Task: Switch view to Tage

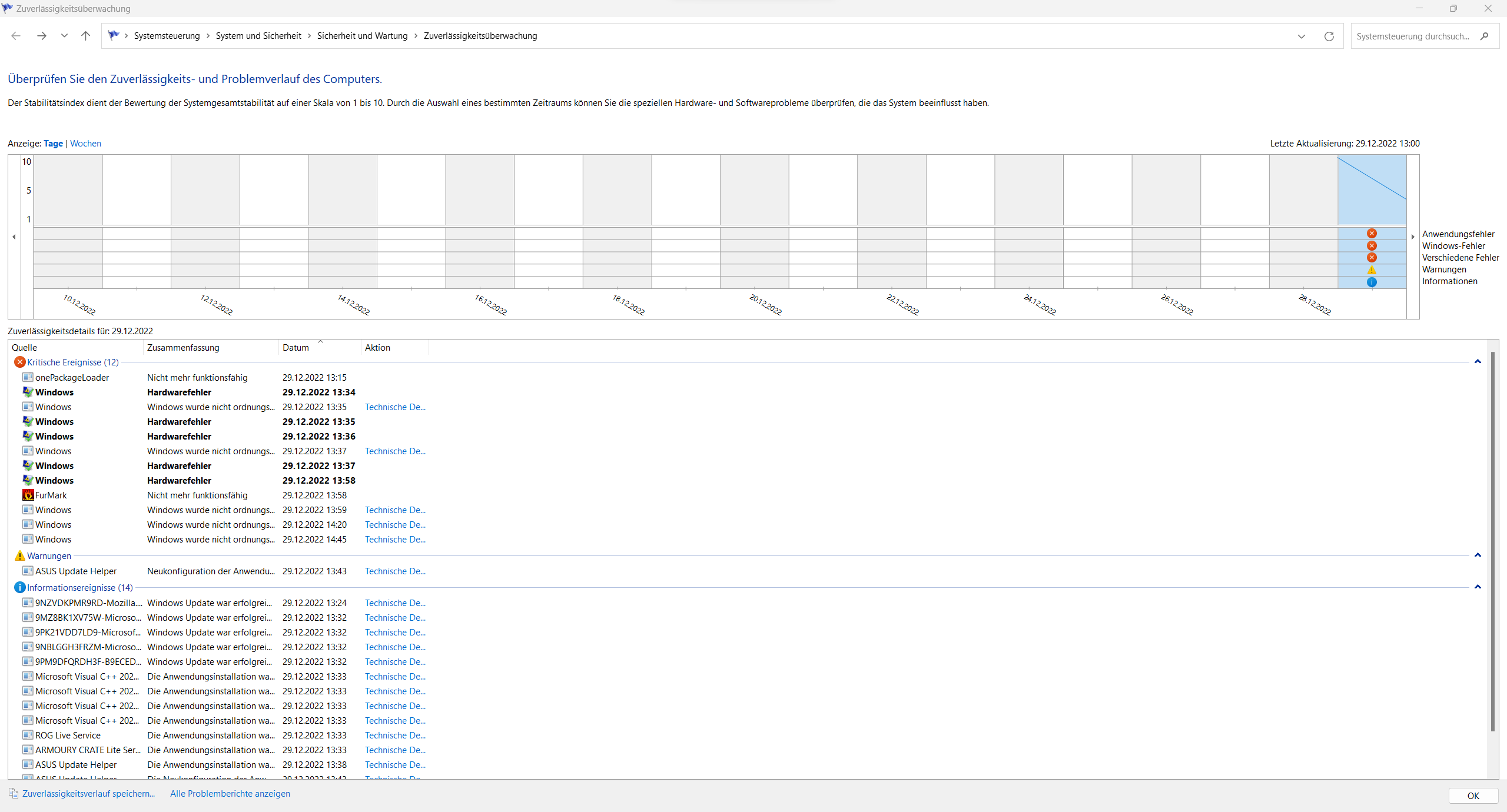Action: [x=53, y=144]
